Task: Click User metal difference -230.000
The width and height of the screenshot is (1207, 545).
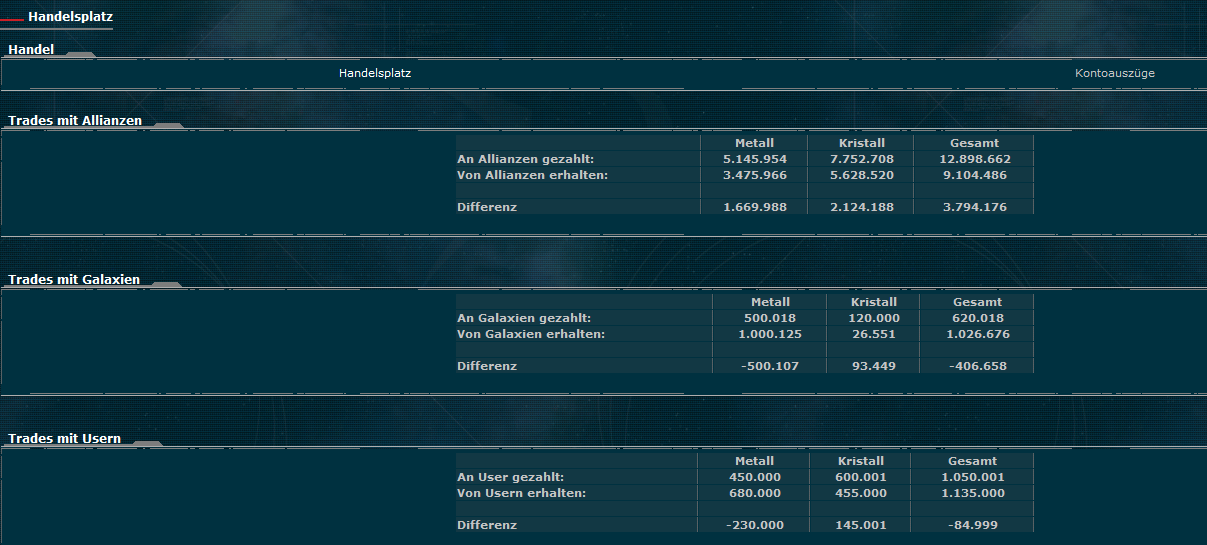Action: pos(755,525)
